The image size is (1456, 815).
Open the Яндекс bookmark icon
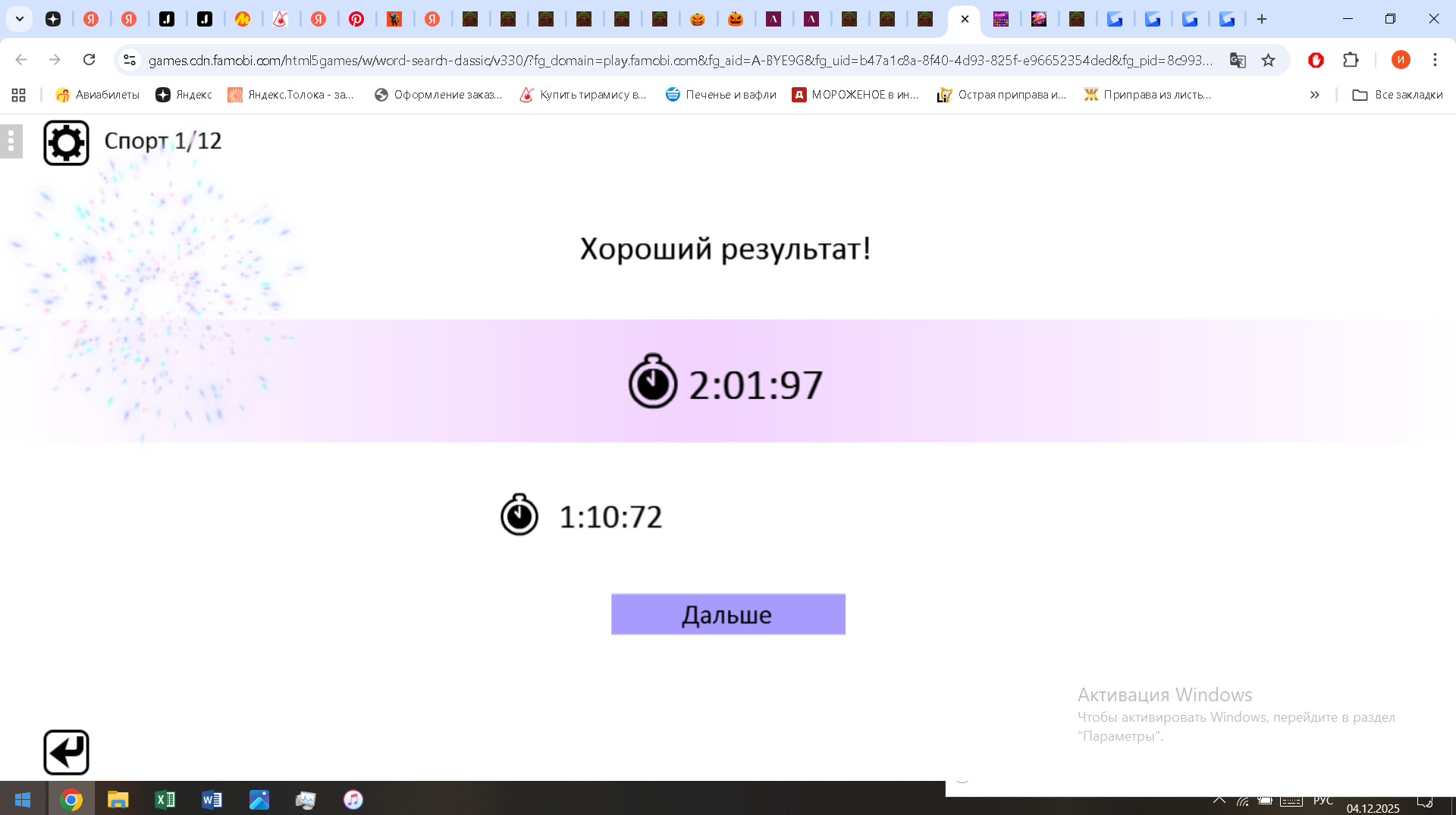click(x=163, y=95)
